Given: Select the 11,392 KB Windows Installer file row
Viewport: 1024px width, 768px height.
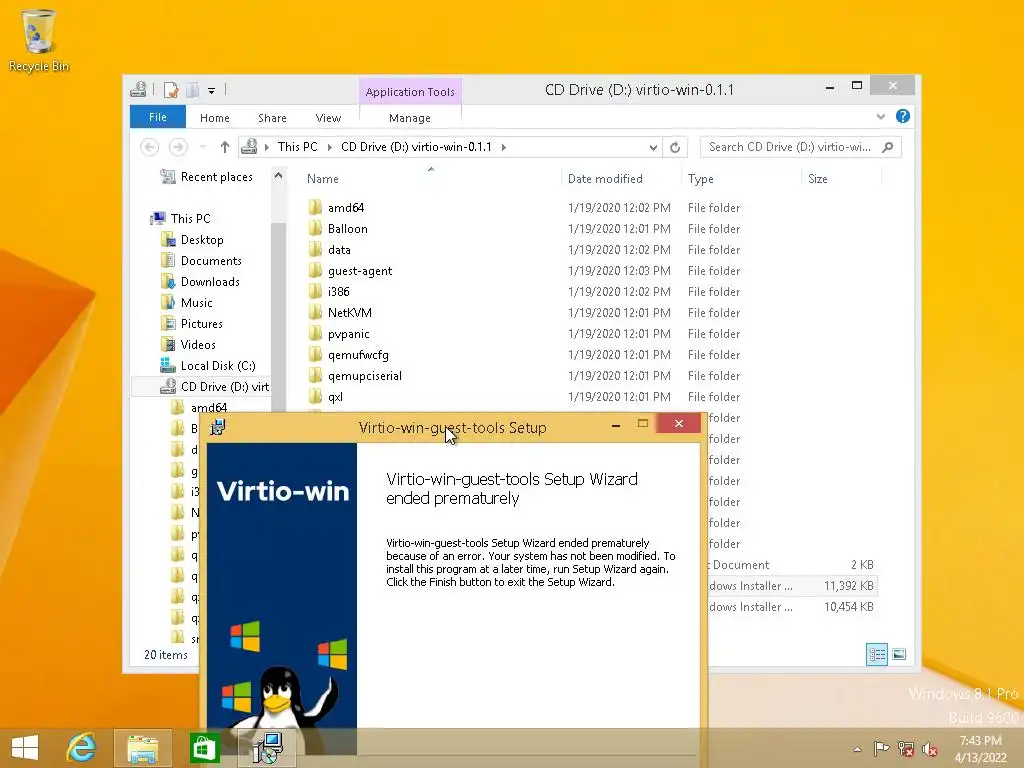Looking at the screenshot, I should click(x=792, y=586).
